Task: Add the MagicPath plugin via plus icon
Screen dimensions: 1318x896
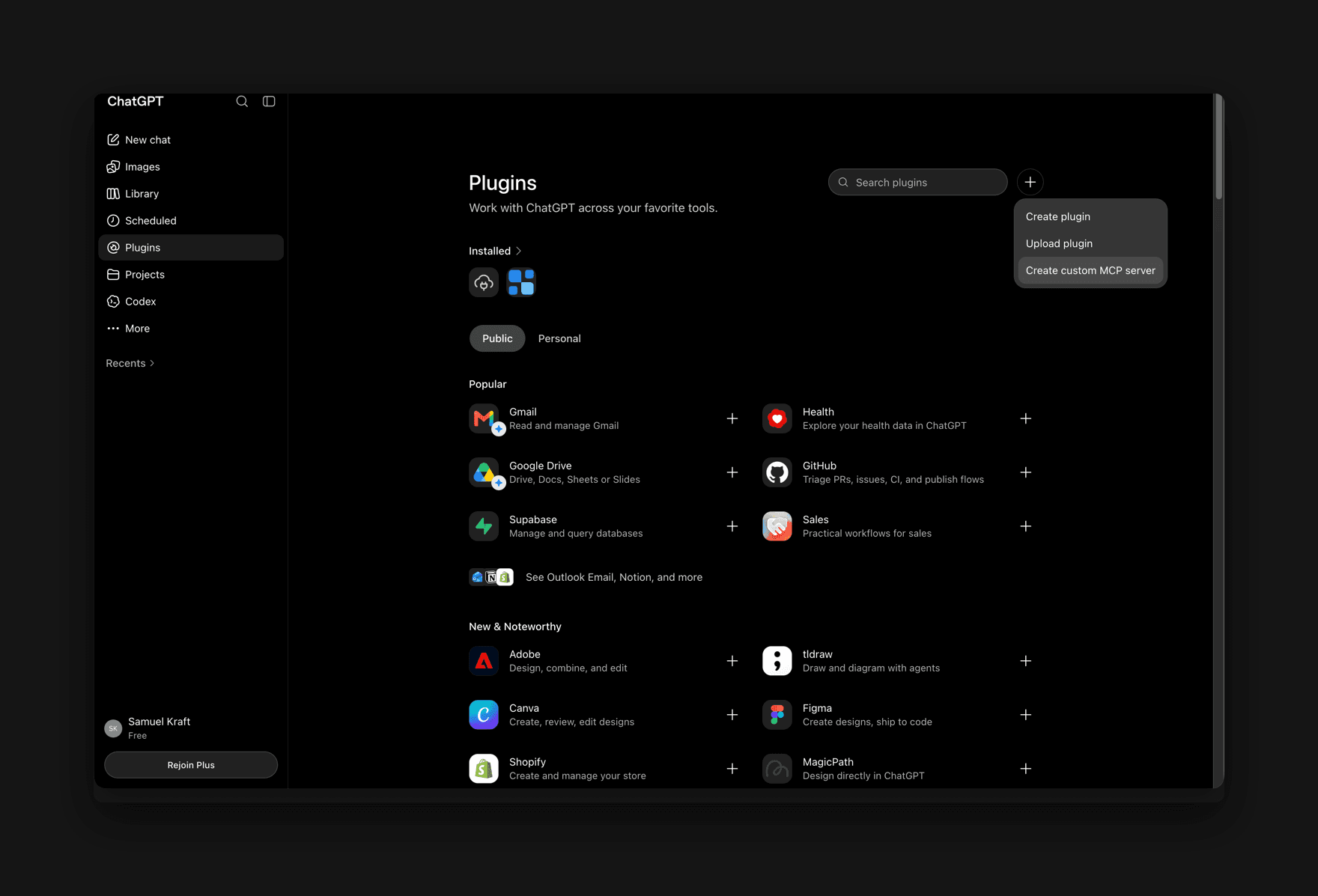Action: coord(1026,769)
